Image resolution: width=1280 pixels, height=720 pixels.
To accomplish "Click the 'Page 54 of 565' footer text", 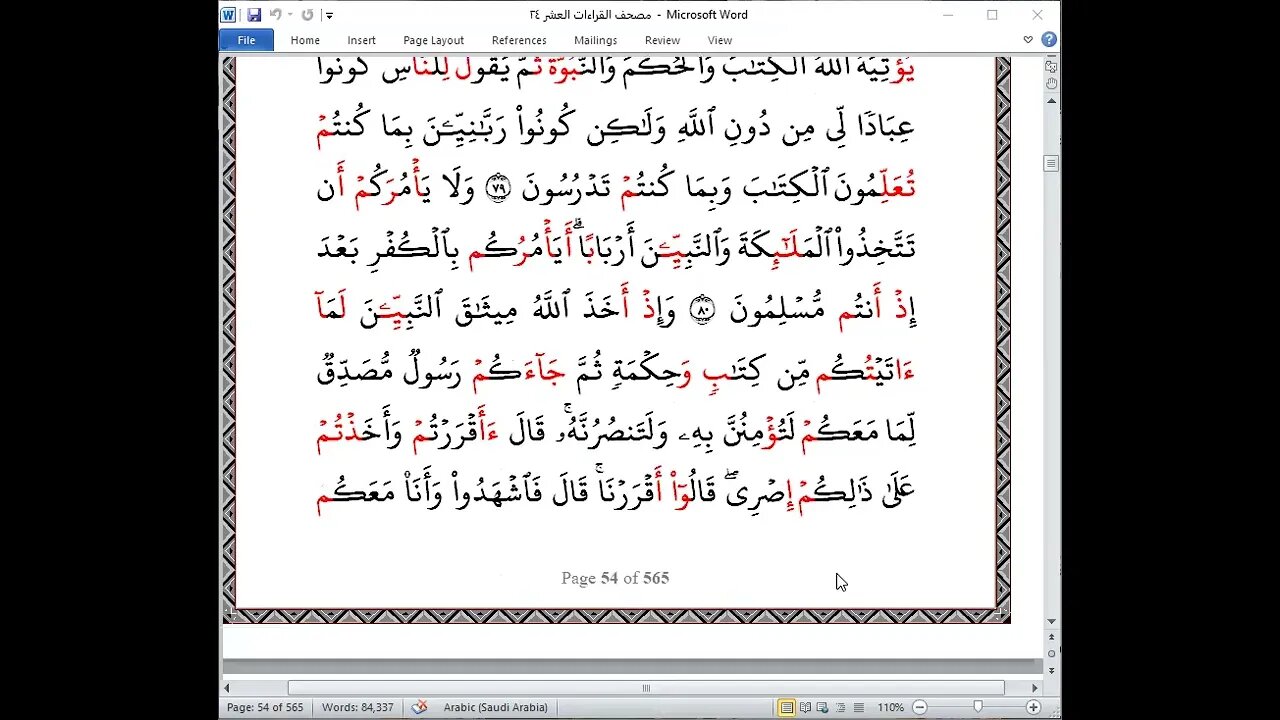I will click(615, 578).
